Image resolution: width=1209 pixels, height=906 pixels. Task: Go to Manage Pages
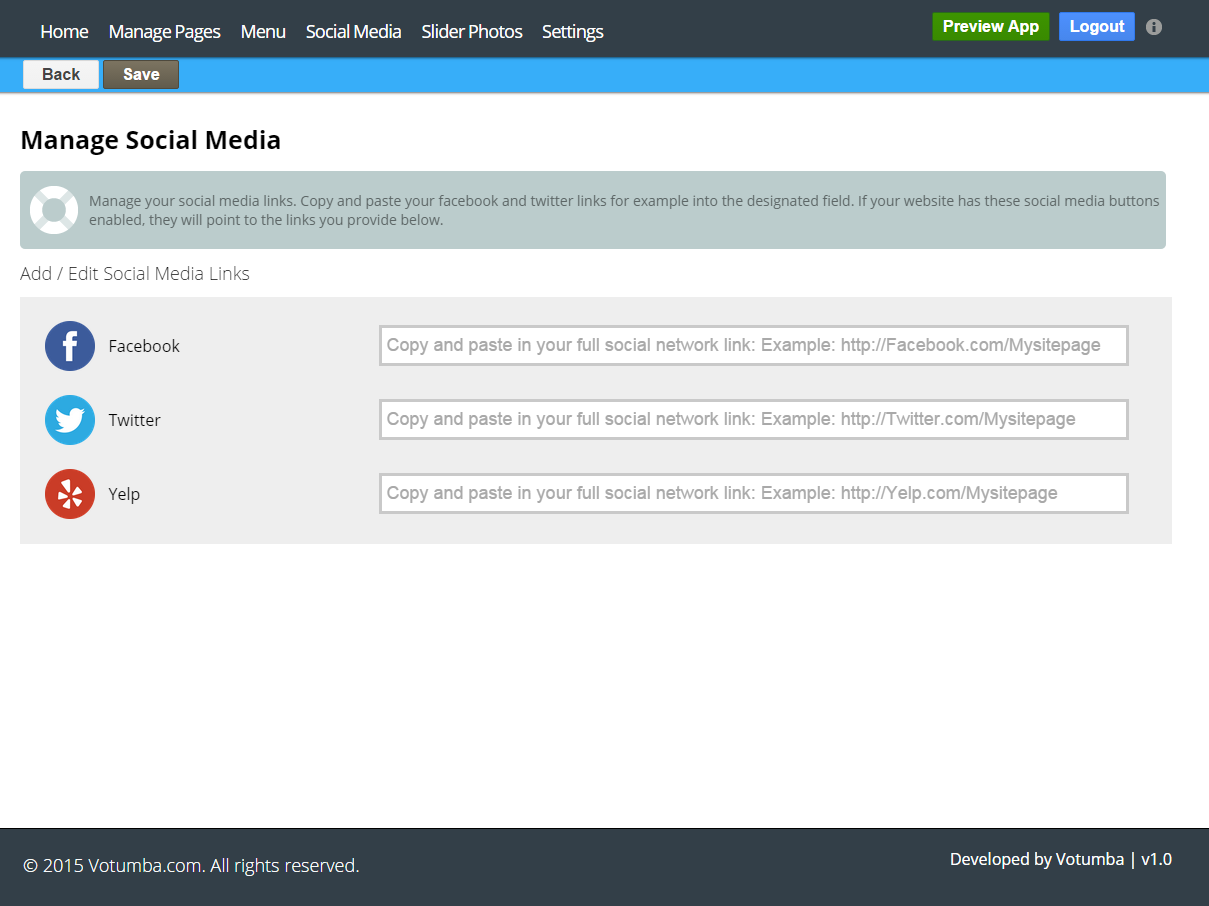coord(165,32)
